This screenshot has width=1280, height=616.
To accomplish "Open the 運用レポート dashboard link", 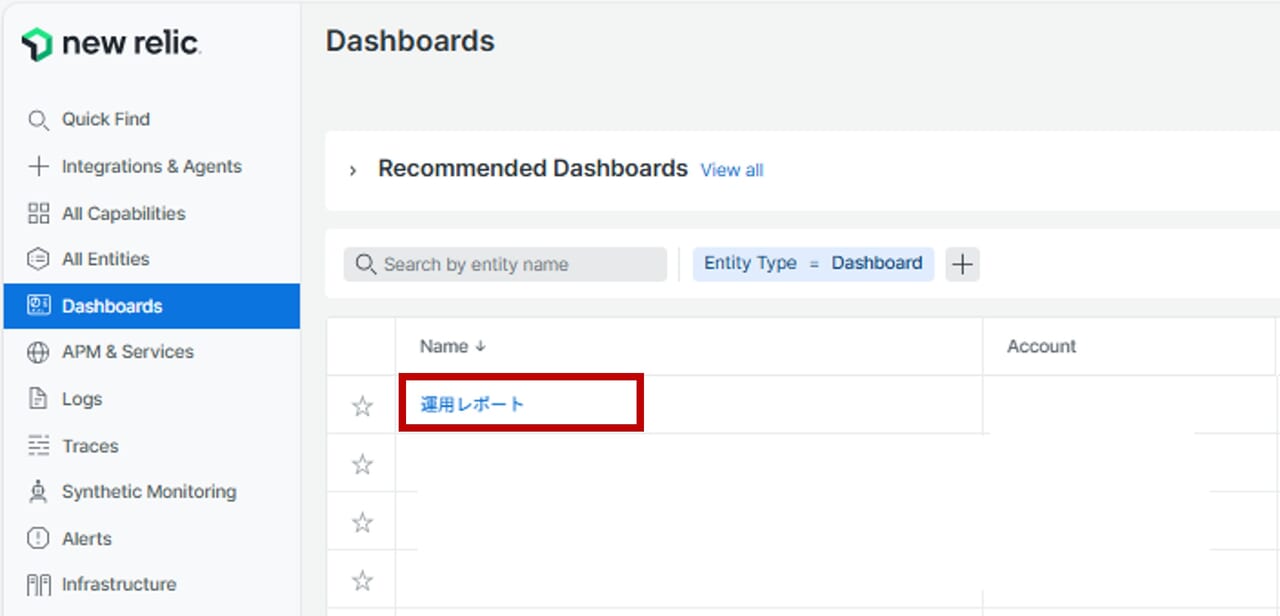I will 472,405.
